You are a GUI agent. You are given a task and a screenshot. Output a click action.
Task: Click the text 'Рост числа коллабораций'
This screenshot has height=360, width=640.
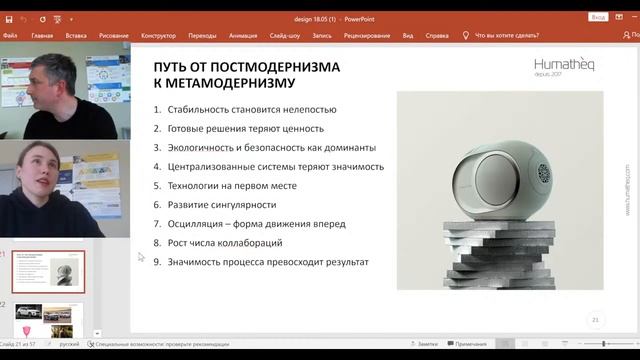coord(225,243)
